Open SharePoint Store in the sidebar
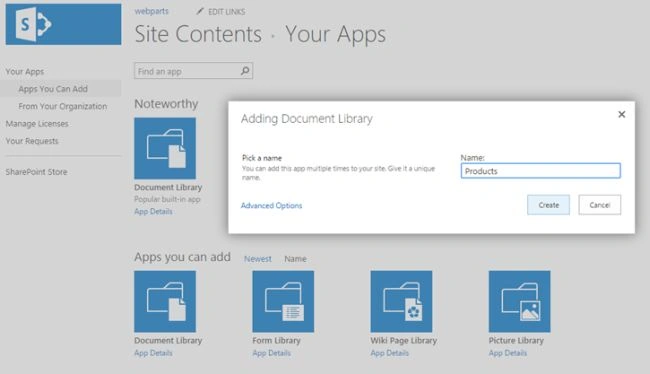Screen dimensions: 650x374 tap(36, 172)
